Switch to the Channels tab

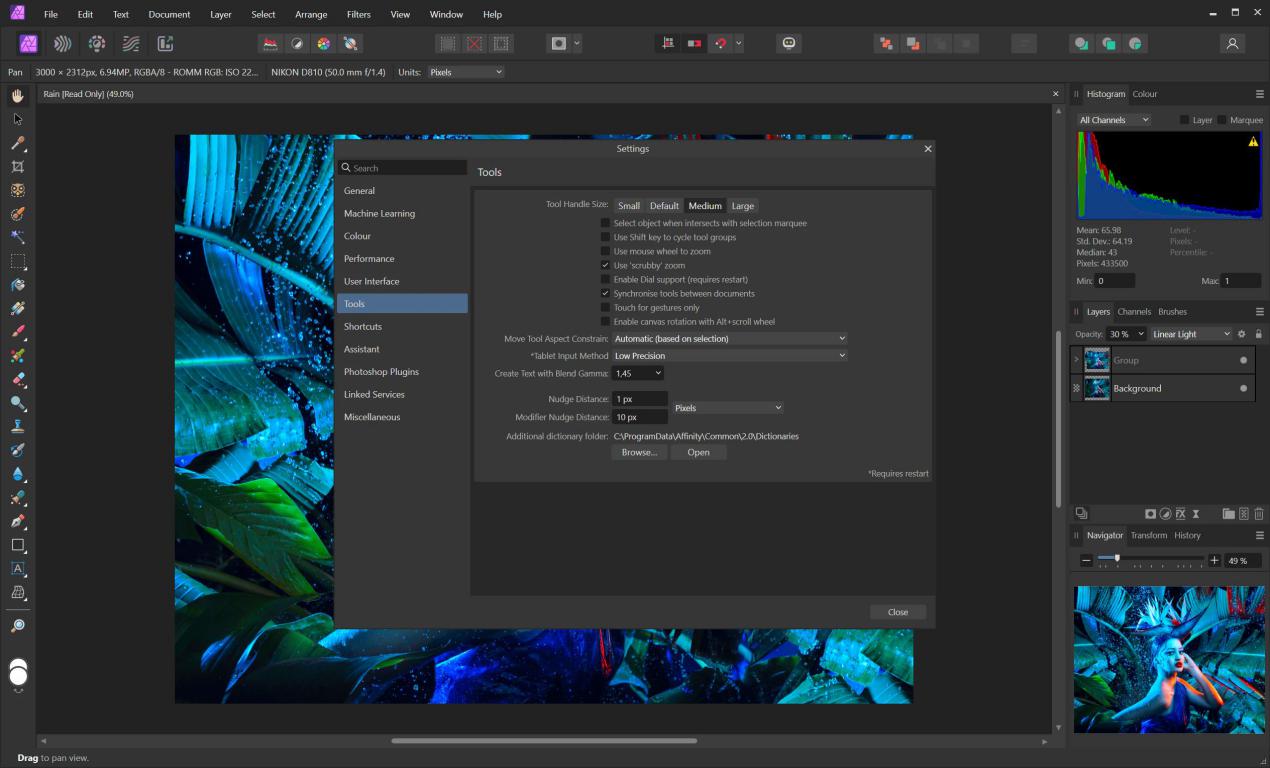pos(1134,312)
